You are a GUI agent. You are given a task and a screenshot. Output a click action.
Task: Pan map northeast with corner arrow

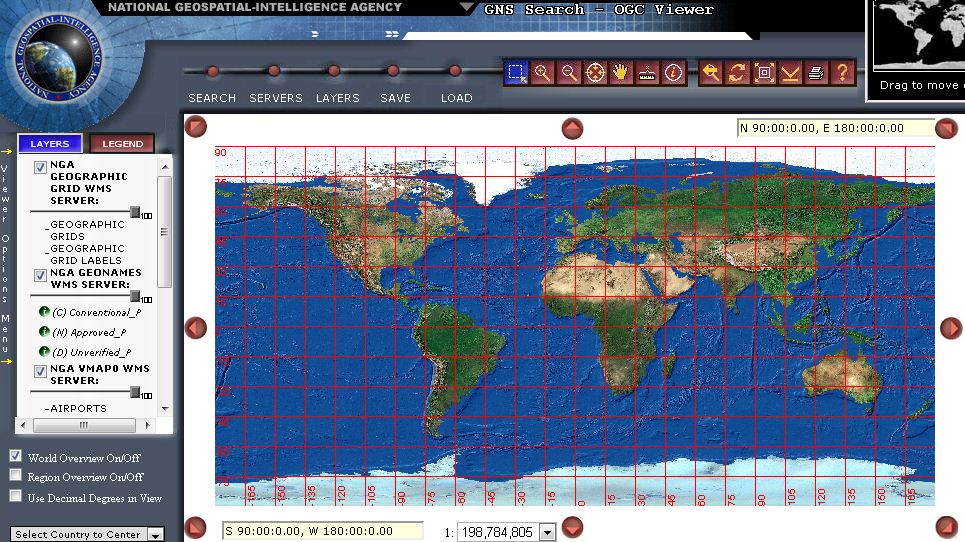click(x=946, y=128)
